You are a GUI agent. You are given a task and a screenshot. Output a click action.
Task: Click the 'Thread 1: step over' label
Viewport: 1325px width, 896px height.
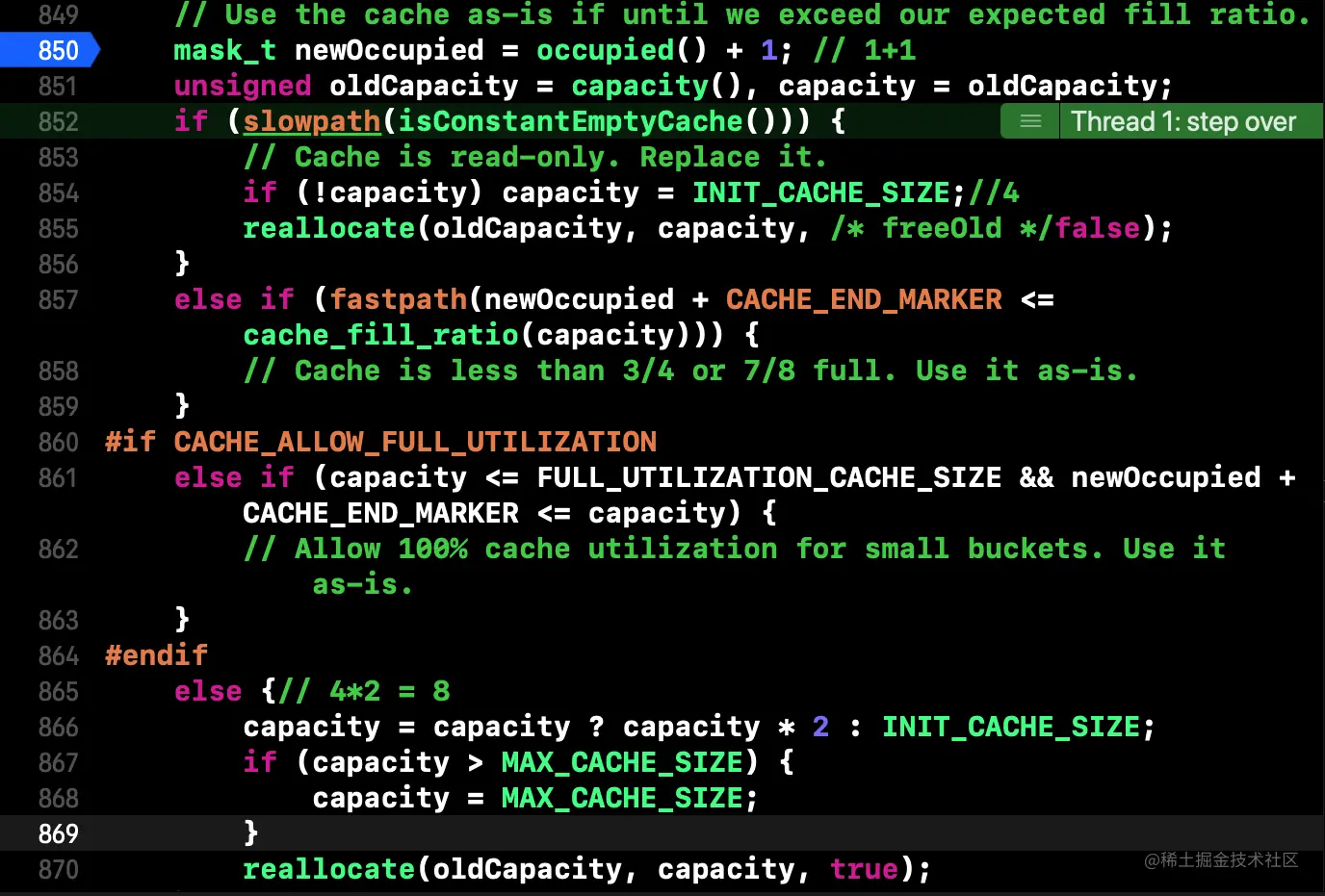tap(1183, 121)
